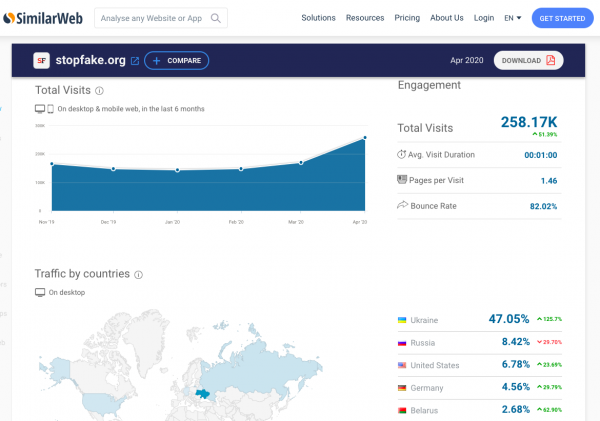Select the Apr '20 chart data point
Screen dimensions: 600x421
click(365, 137)
